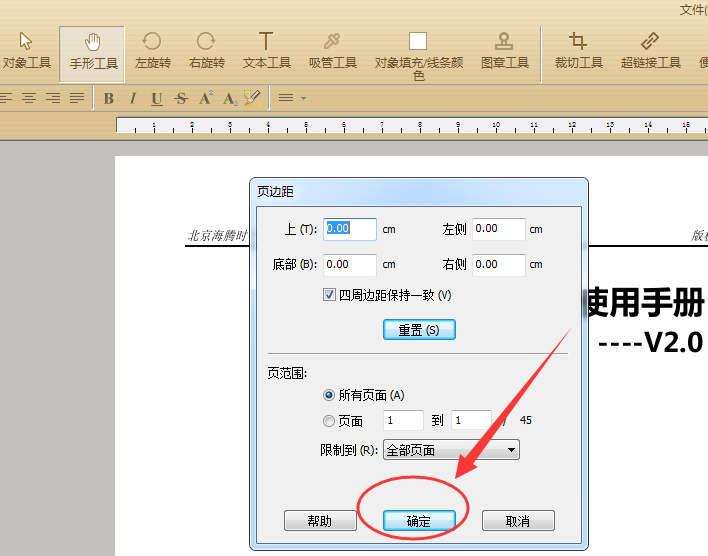Open the 限制到 全部页面 dropdown

[451, 450]
